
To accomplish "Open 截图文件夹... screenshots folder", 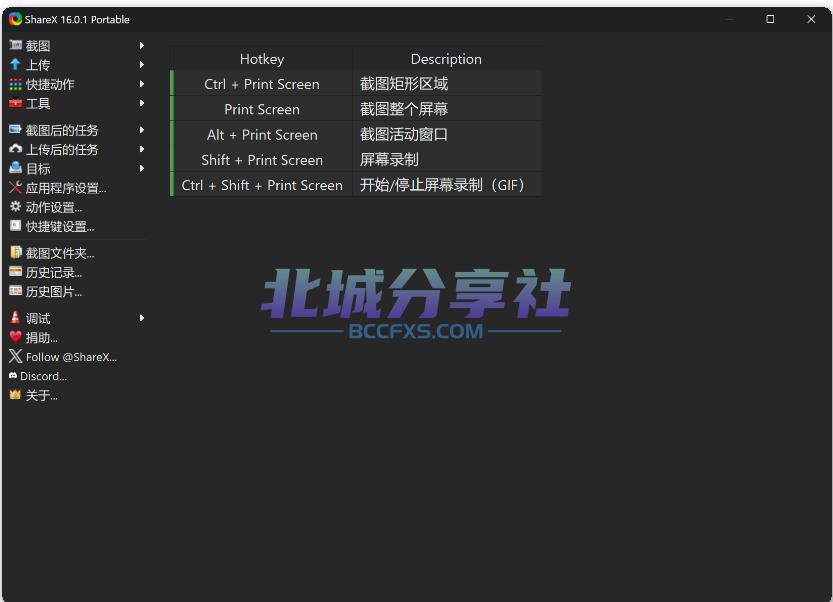I will pos(78,253).
